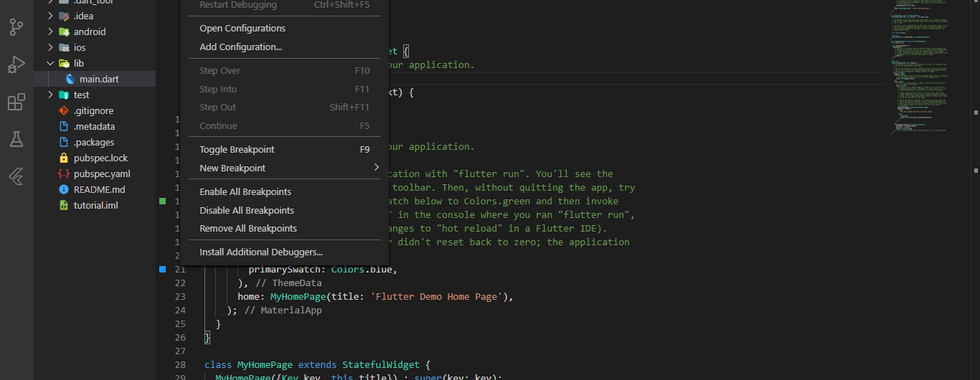Click the .idea folder icon
Viewport: 980px width, 380px height.
pyautogui.click(x=63, y=16)
